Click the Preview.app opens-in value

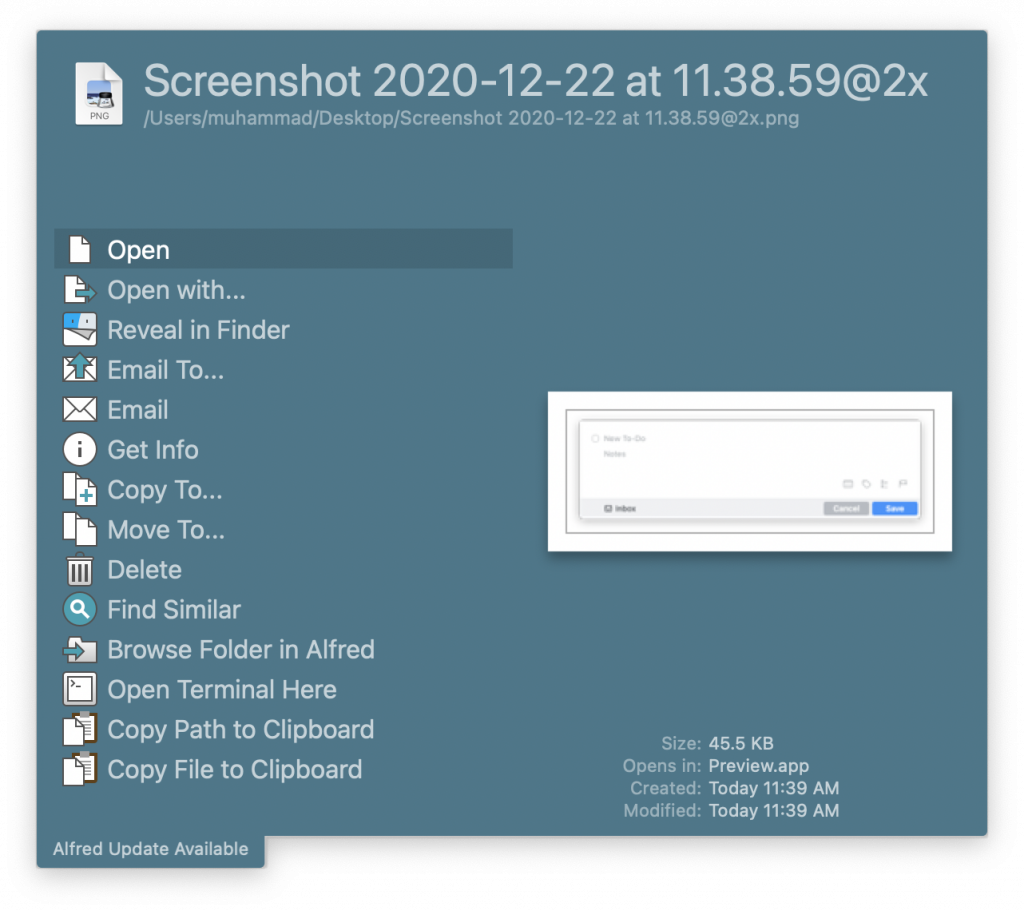tap(759, 765)
